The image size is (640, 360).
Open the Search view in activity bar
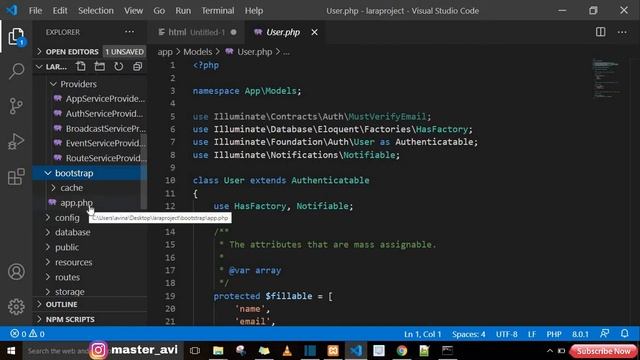(x=16, y=71)
